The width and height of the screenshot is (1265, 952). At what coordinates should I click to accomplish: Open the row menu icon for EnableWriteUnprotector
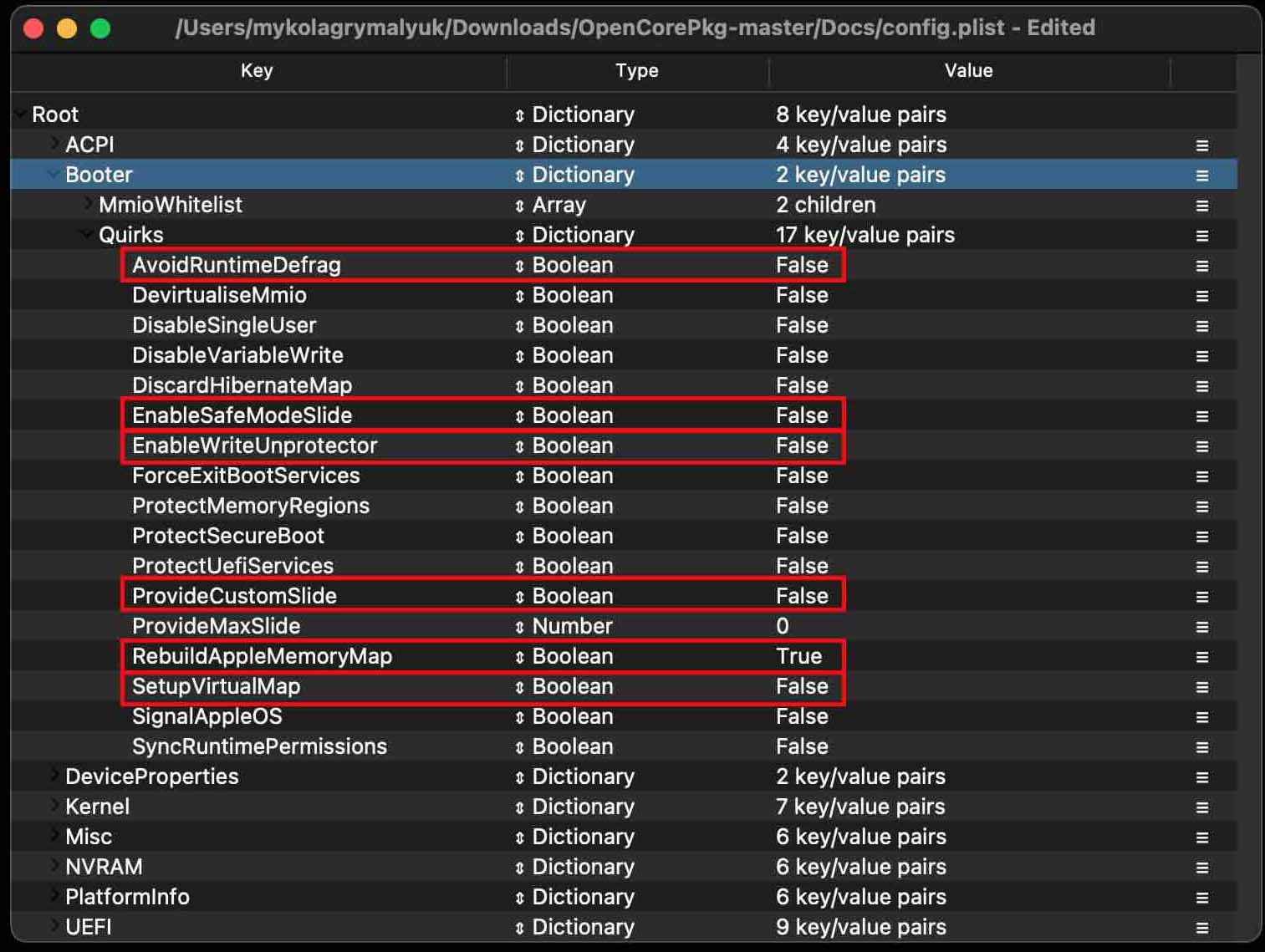[1202, 446]
